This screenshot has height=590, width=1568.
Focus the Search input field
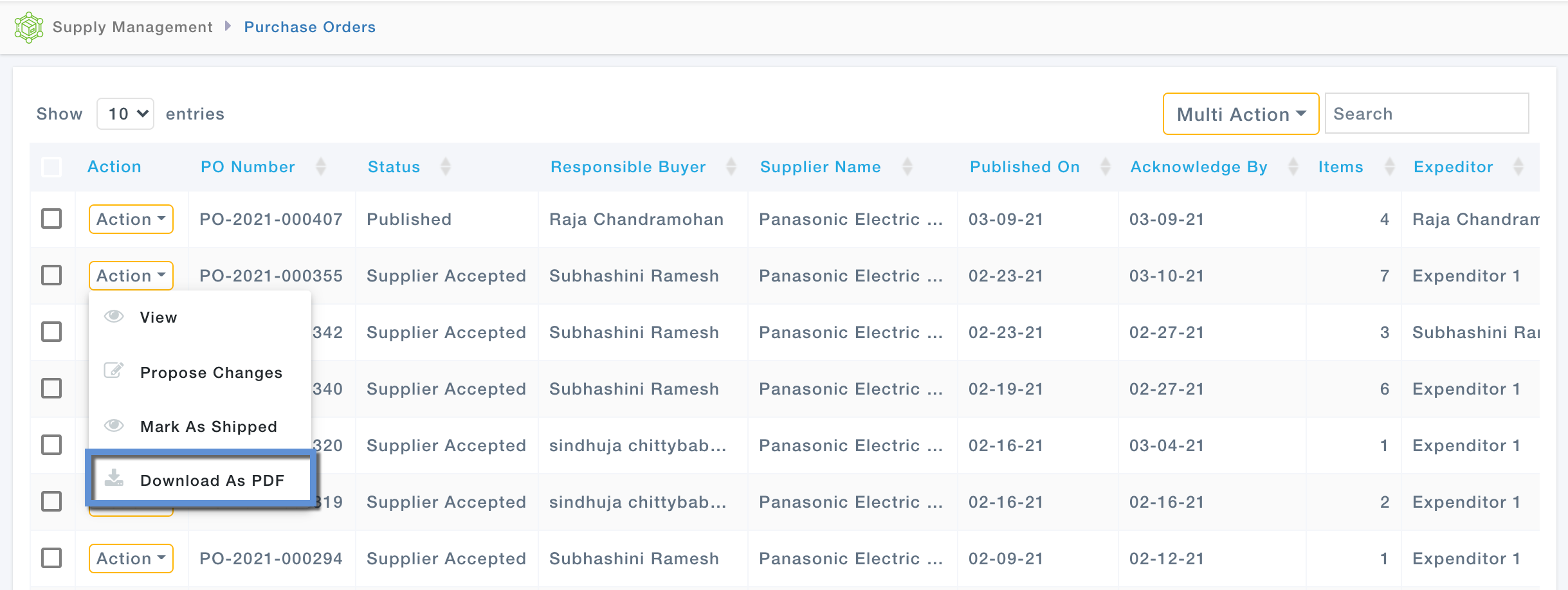[1427, 114]
